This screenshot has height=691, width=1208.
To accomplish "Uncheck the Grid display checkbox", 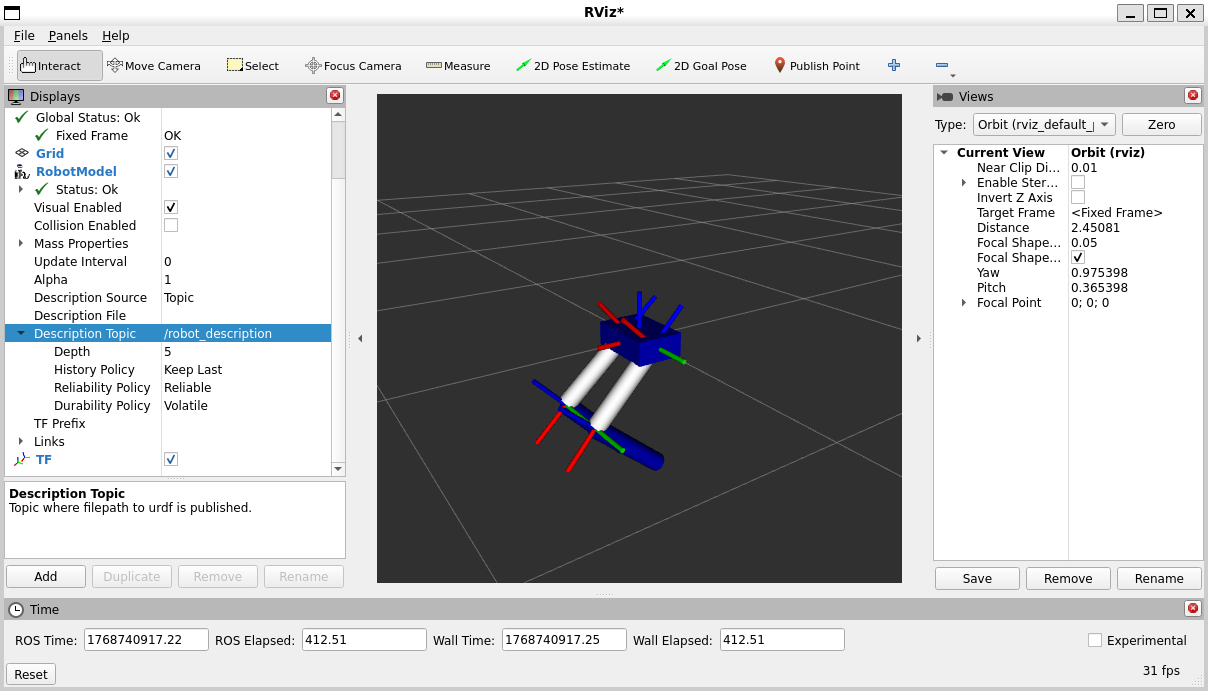I will [171, 153].
